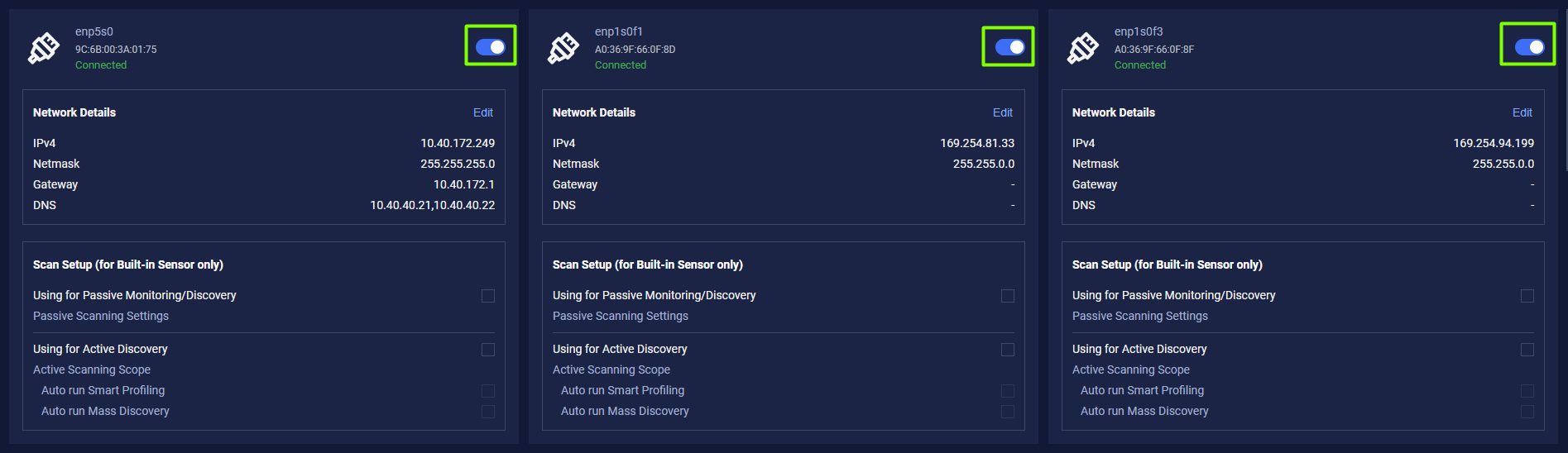Toggle off the enp5s0 interface switch
This screenshot has height=453, width=1568.
coord(491,47)
